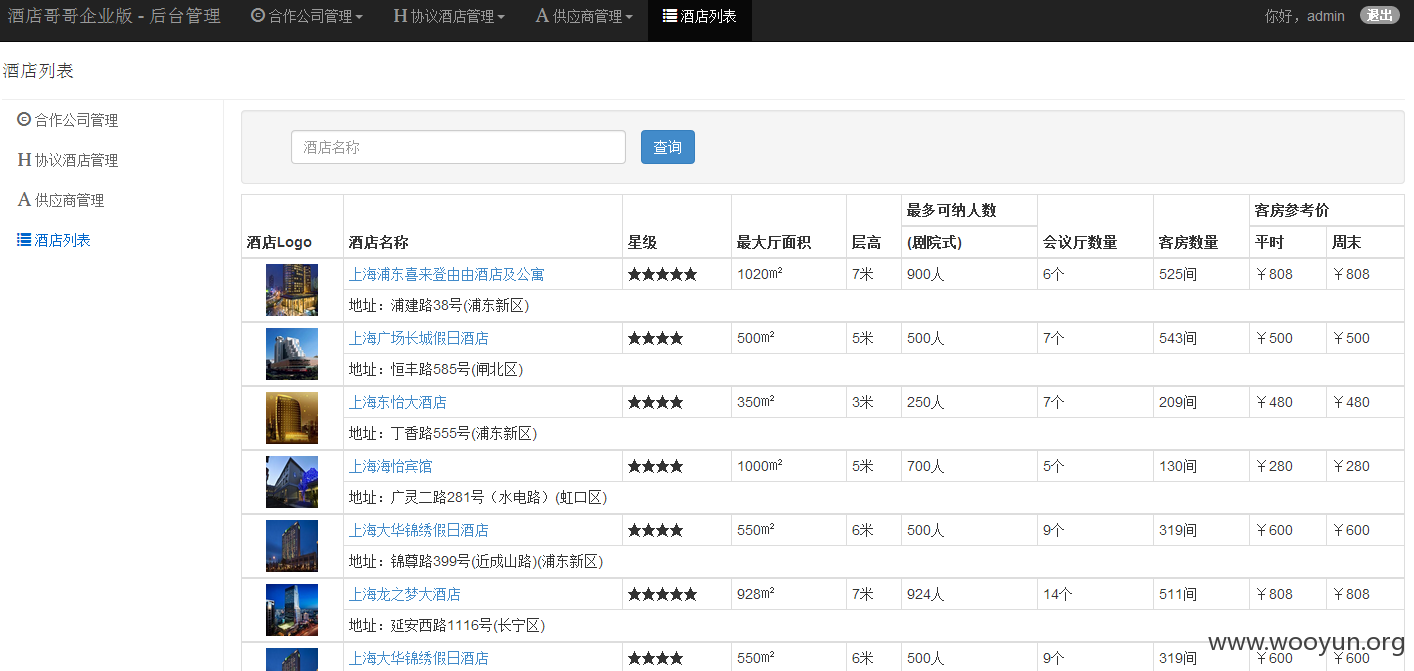Screen dimensions: 1414x671
Task: Click address 延安西路1116号(长宁区)
Action: (x=447, y=626)
